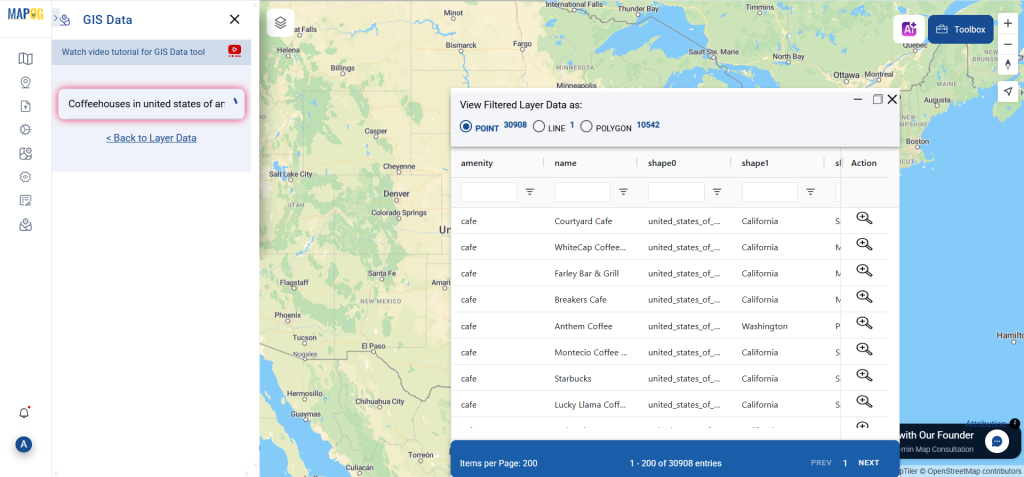
Task: Focus the shape0 filter input
Action: pyautogui.click(x=676, y=192)
